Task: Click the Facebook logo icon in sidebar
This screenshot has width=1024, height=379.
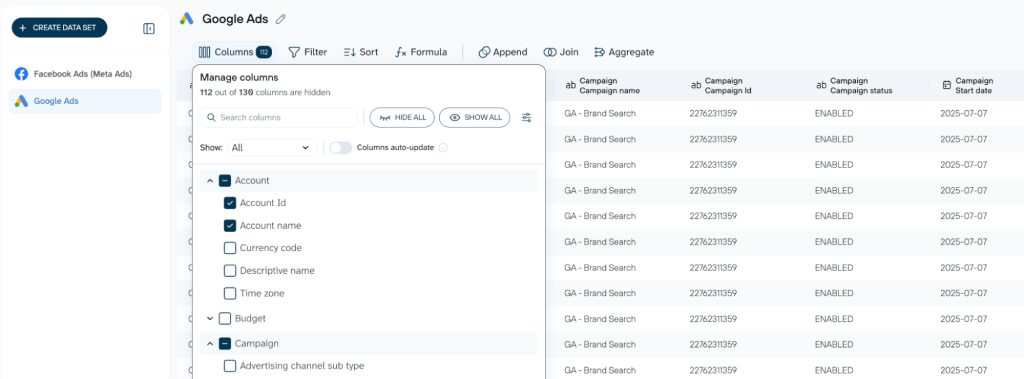Action: coord(22,74)
